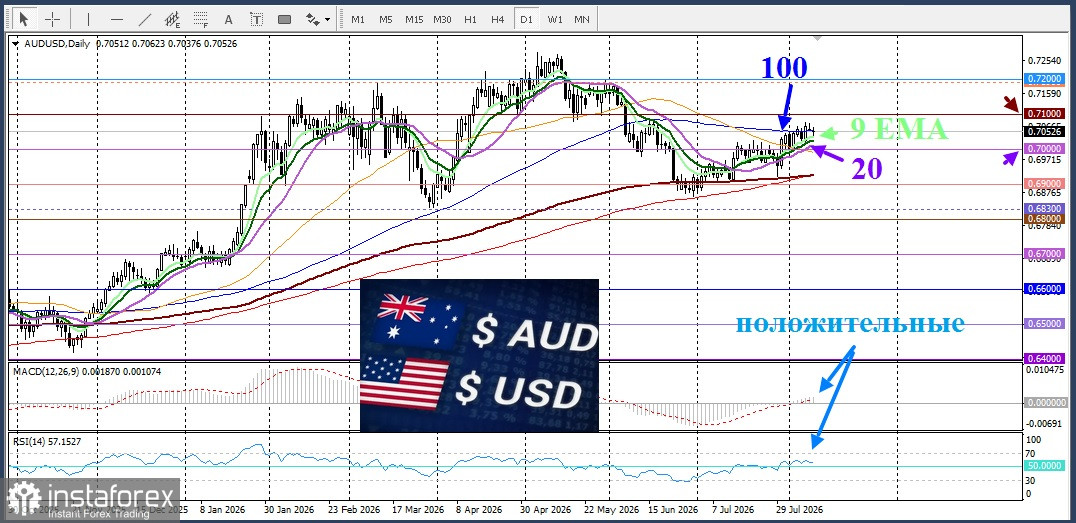Screen dimensions: 1076x523
Task: Switch chart to M5 timeframe
Action: click(386, 19)
